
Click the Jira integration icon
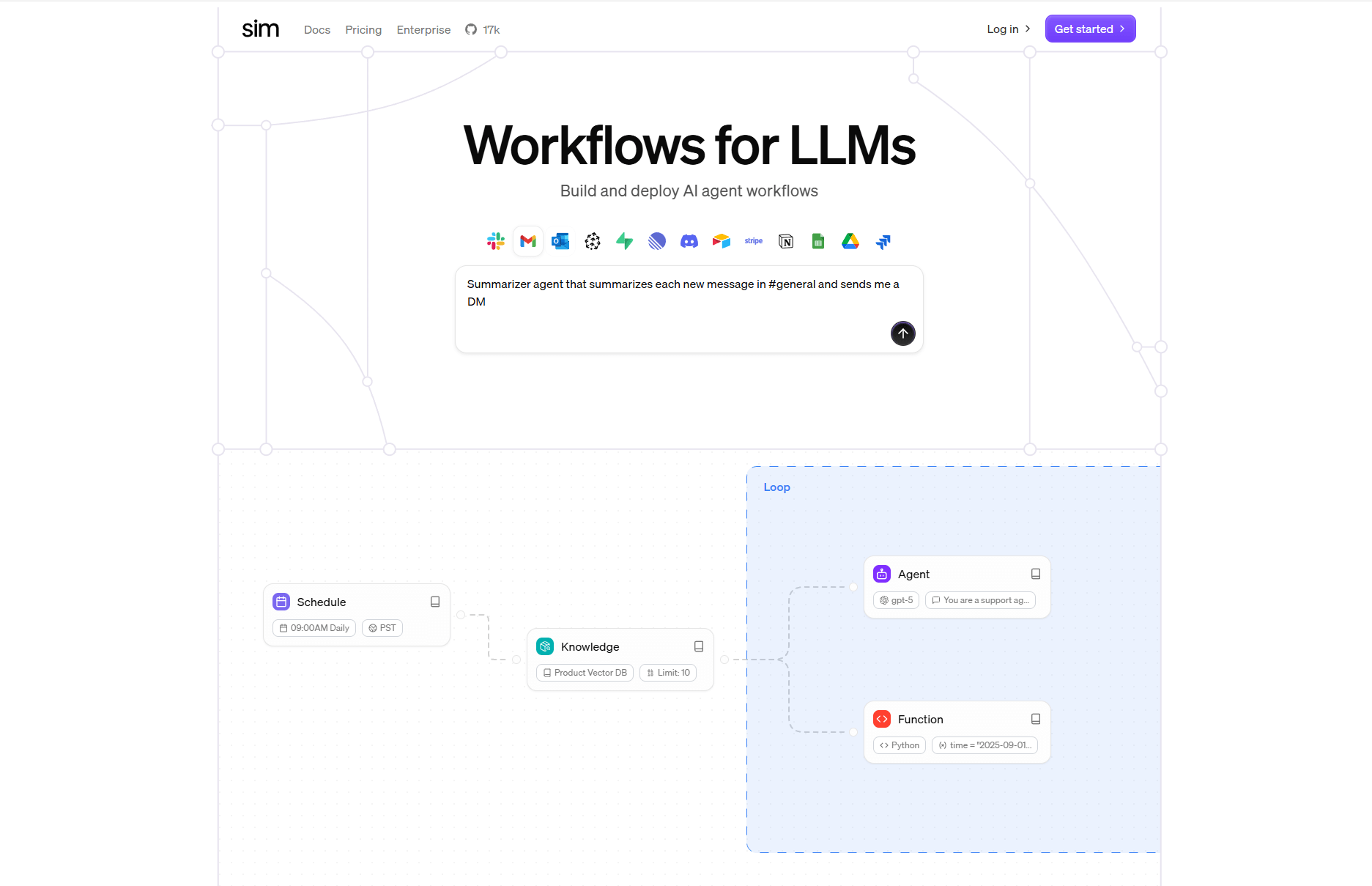click(883, 241)
